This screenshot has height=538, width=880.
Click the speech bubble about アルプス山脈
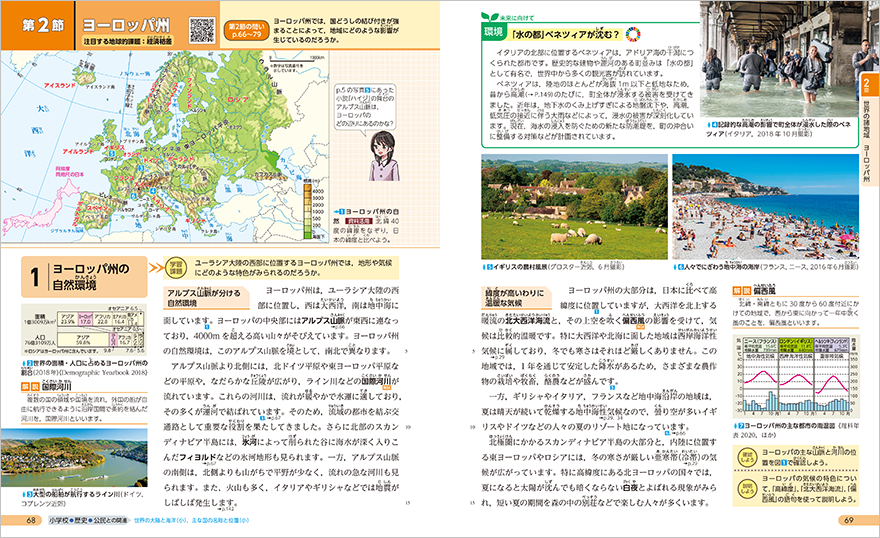pos(365,107)
